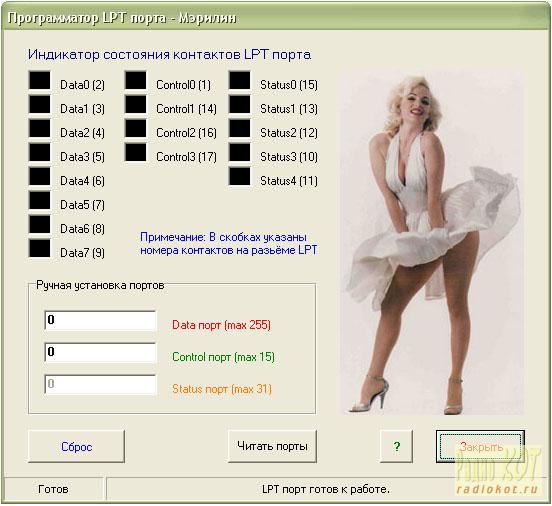Click the Ручная установка портов group label
Screen dimensions: 552x506
(100, 285)
